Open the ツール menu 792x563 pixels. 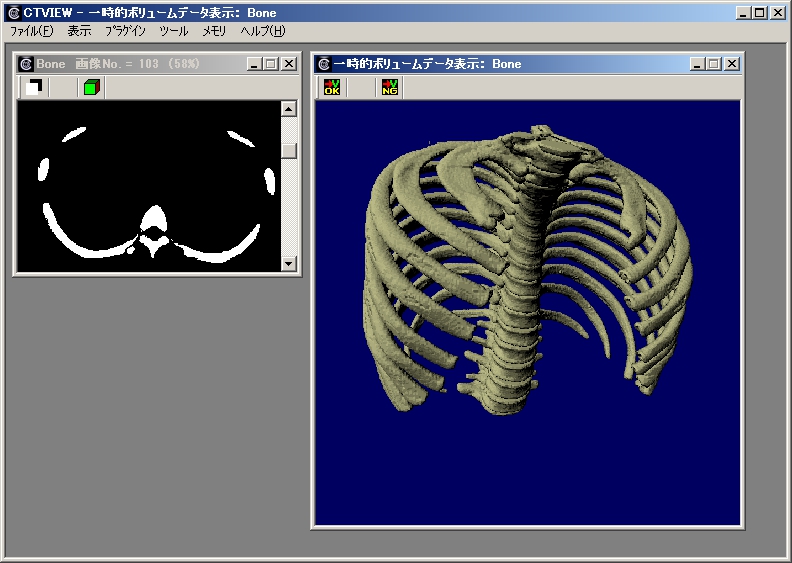(x=174, y=31)
